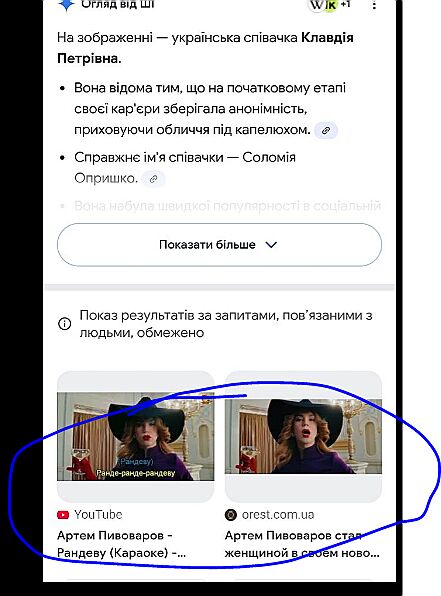
Task: Open the orest.com.ua article thumbnail
Action: [x=303, y=436]
